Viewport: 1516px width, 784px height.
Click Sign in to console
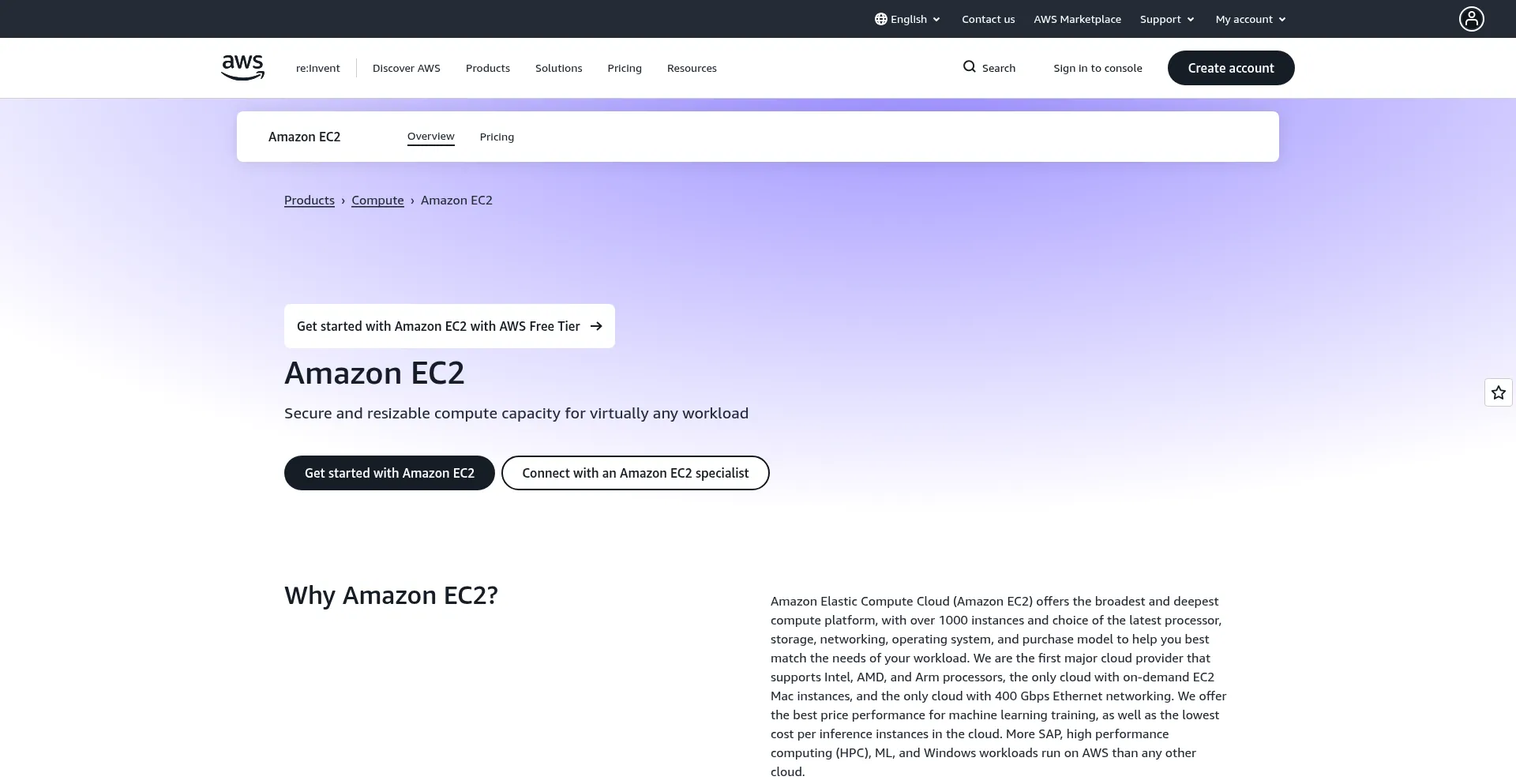click(1098, 68)
